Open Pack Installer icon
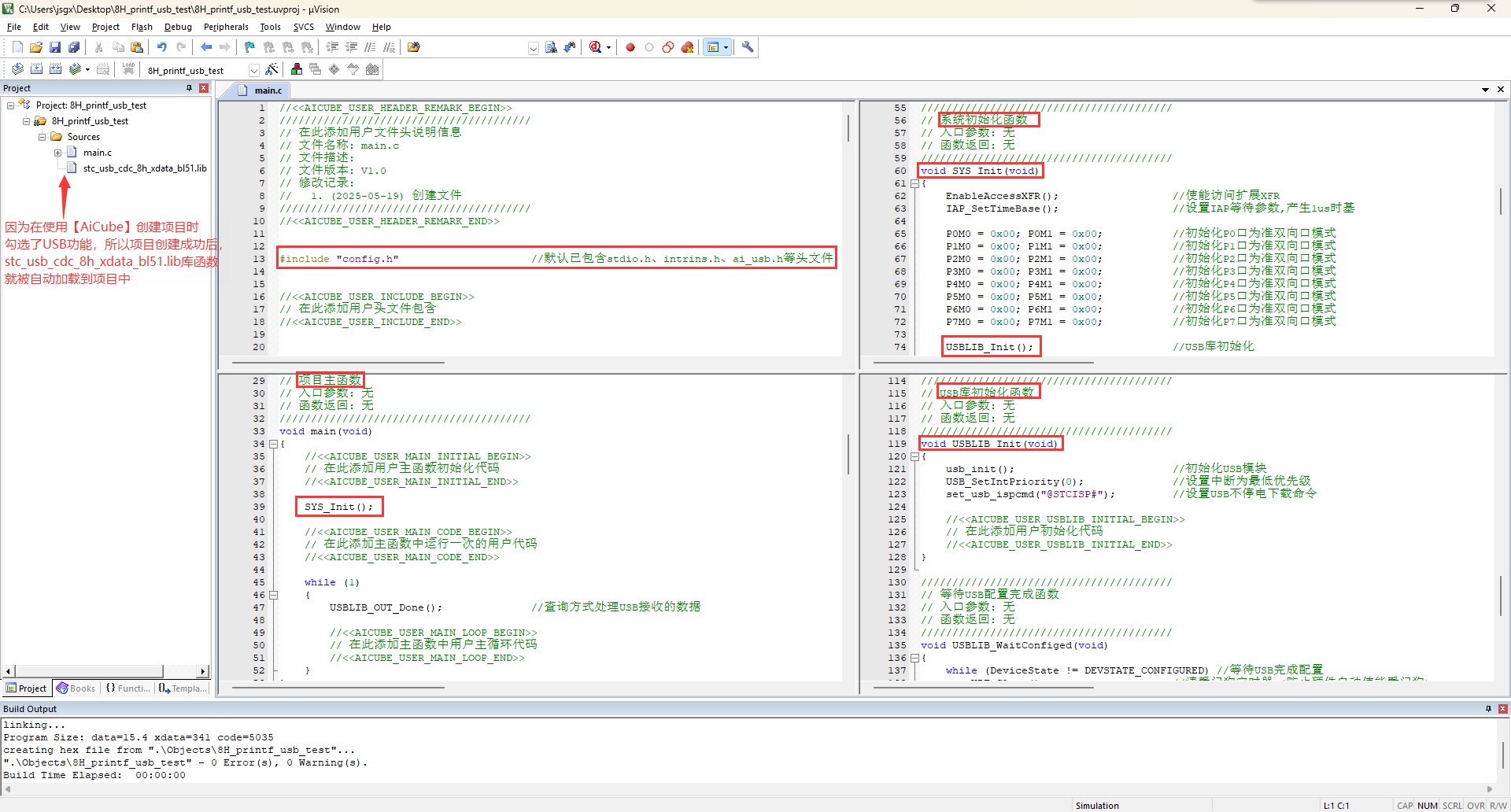1511x812 pixels. [372, 69]
